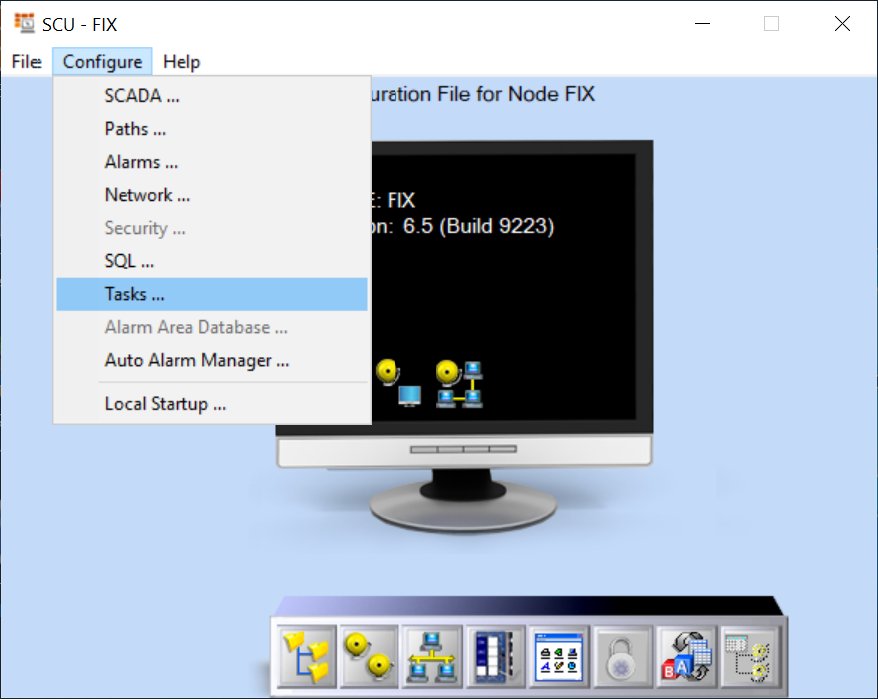
Task: Click the Security padlock toolbar icon
Action: coord(622,656)
